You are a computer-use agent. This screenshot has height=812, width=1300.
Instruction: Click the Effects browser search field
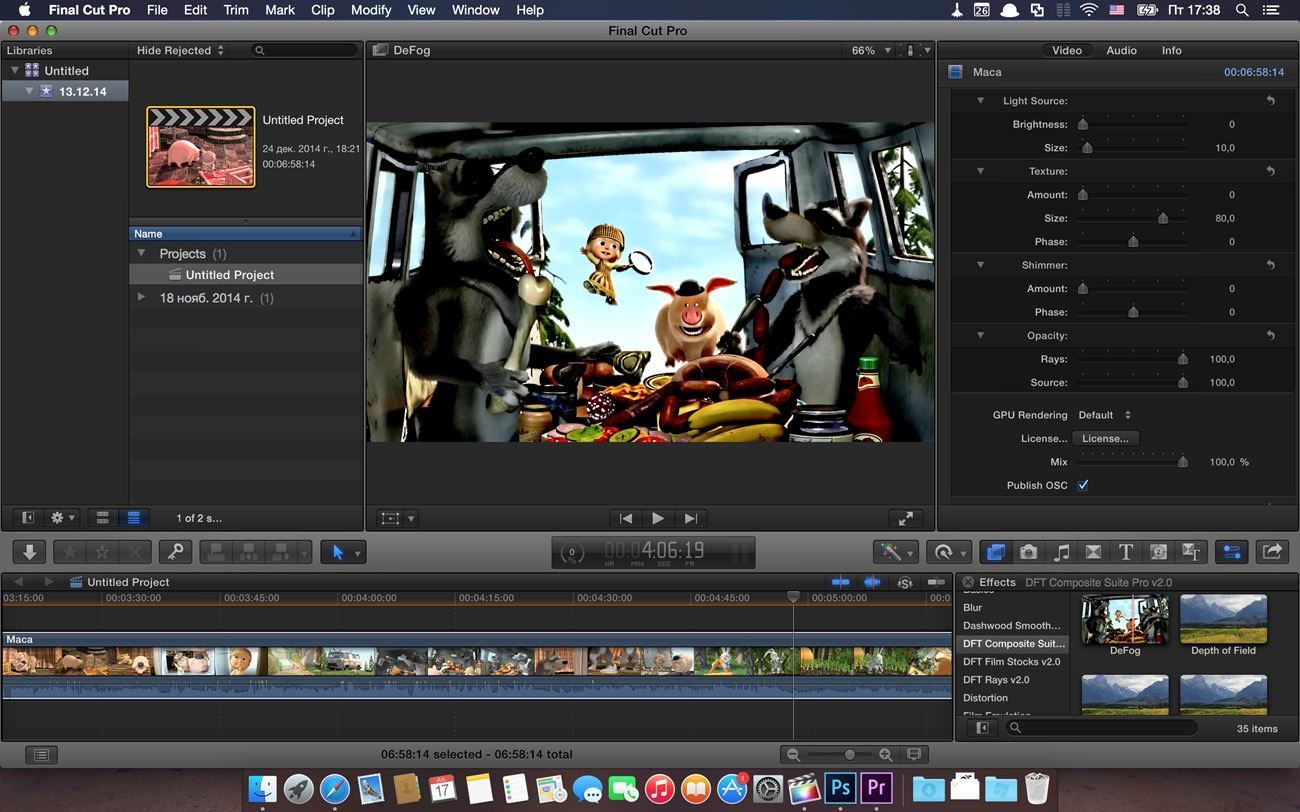pyautogui.click(x=1100, y=728)
